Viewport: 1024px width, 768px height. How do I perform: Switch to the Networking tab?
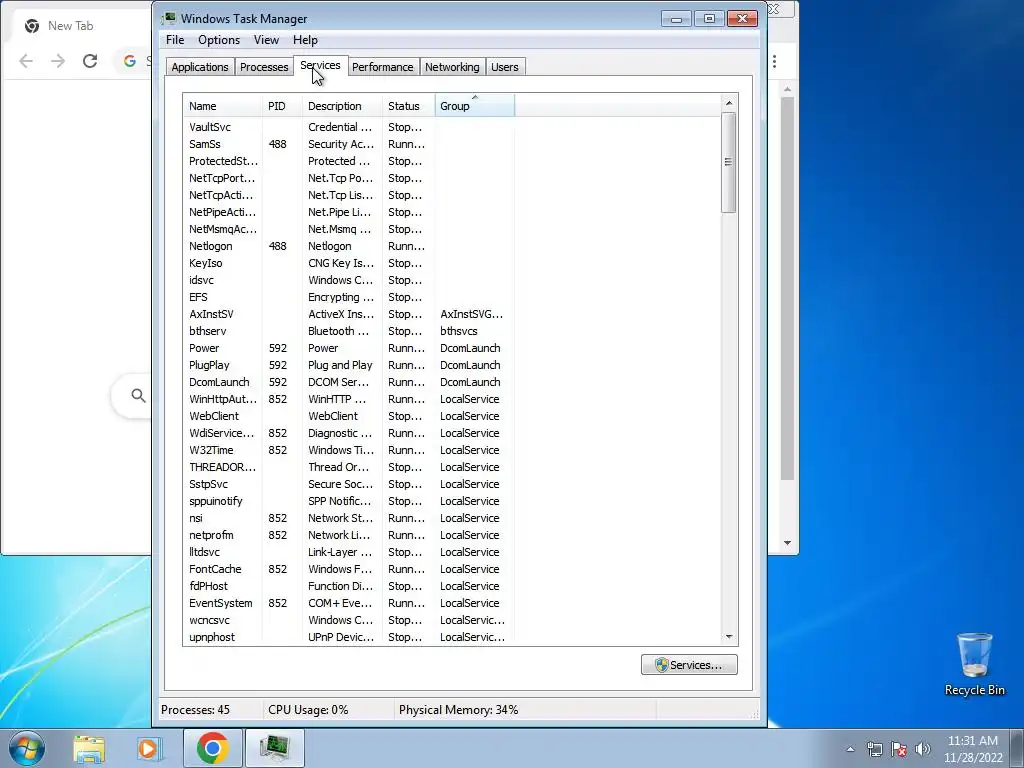point(452,67)
